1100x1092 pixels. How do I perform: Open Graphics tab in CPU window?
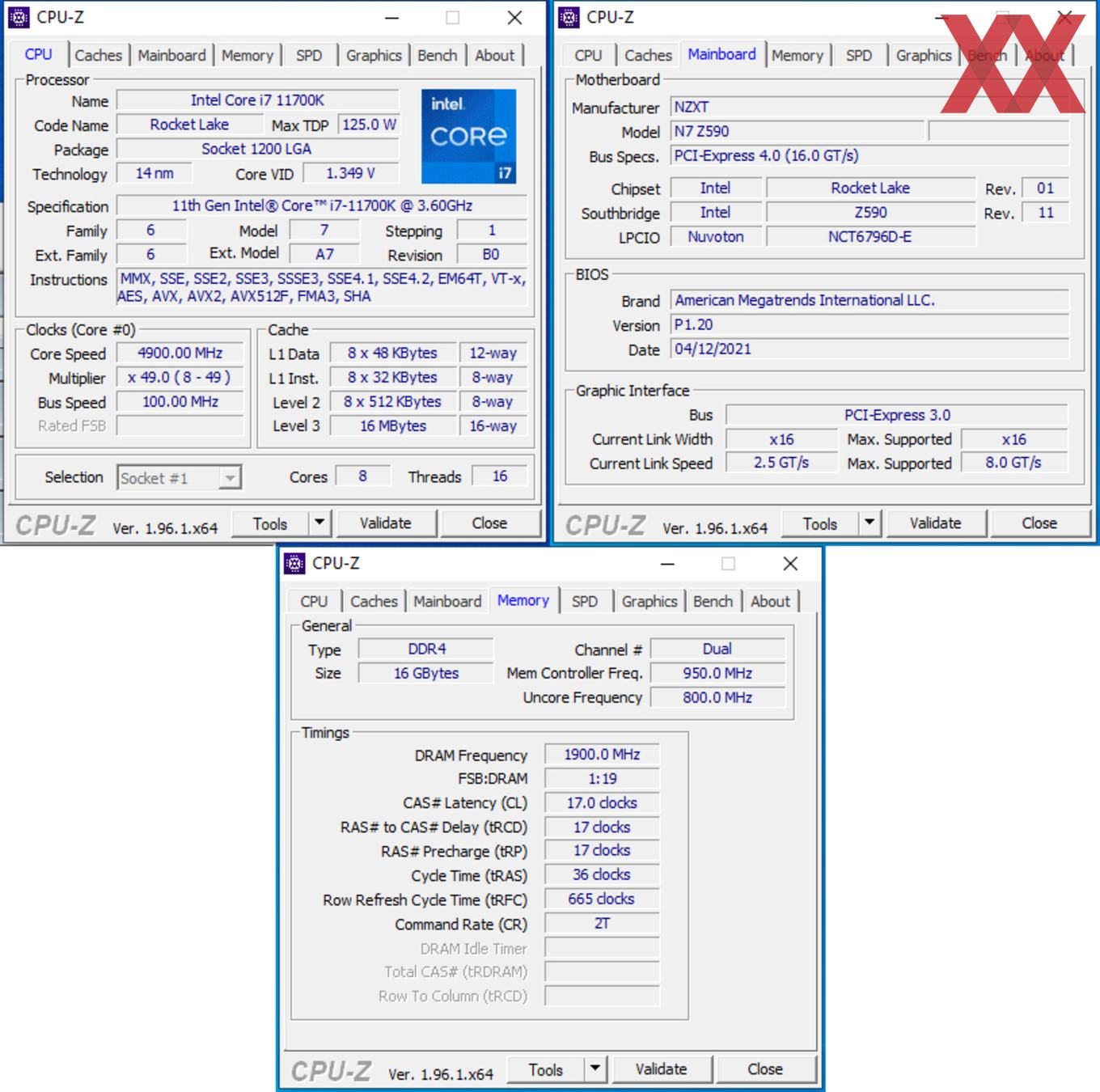374,56
